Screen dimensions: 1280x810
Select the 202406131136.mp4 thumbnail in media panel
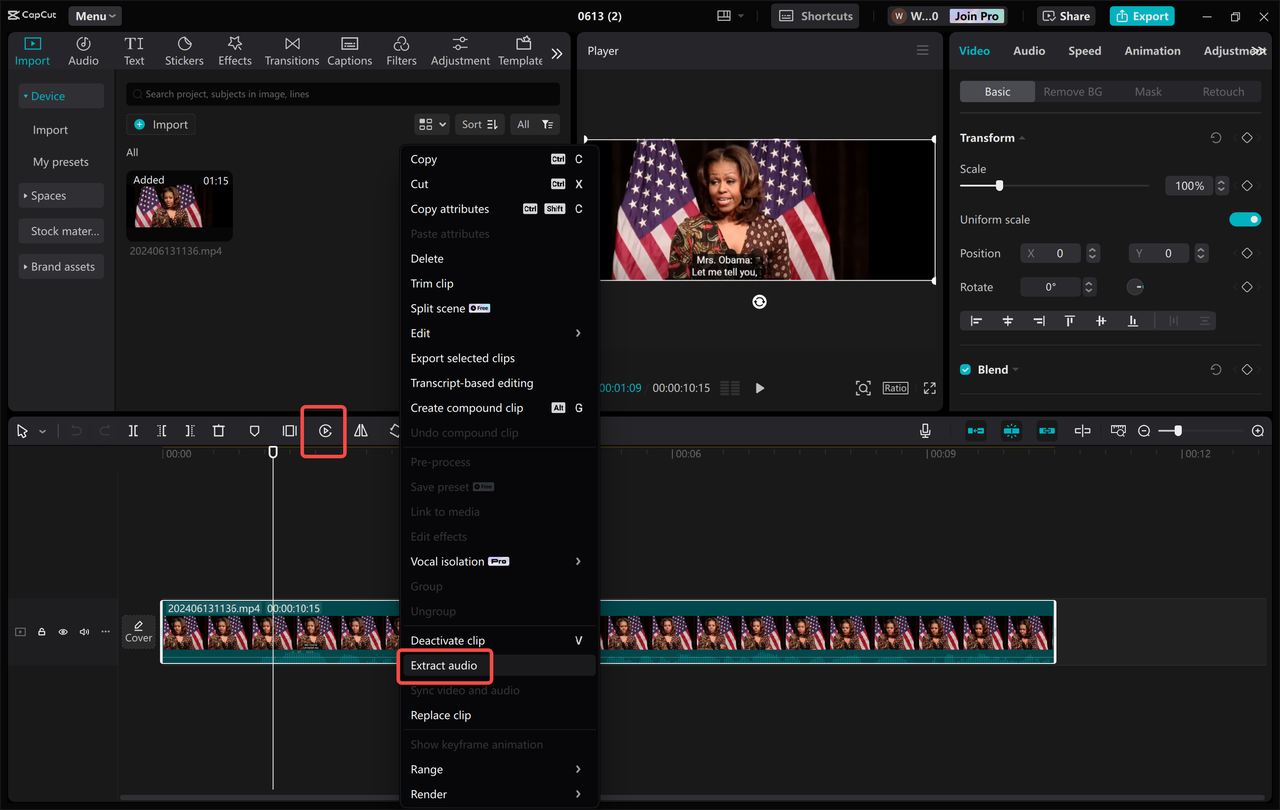[x=180, y=207]
